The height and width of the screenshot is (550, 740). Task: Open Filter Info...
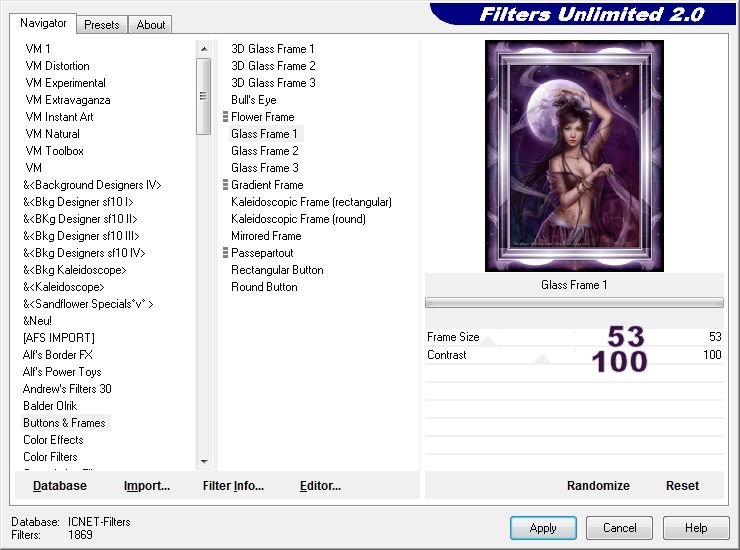click(233, 486)
